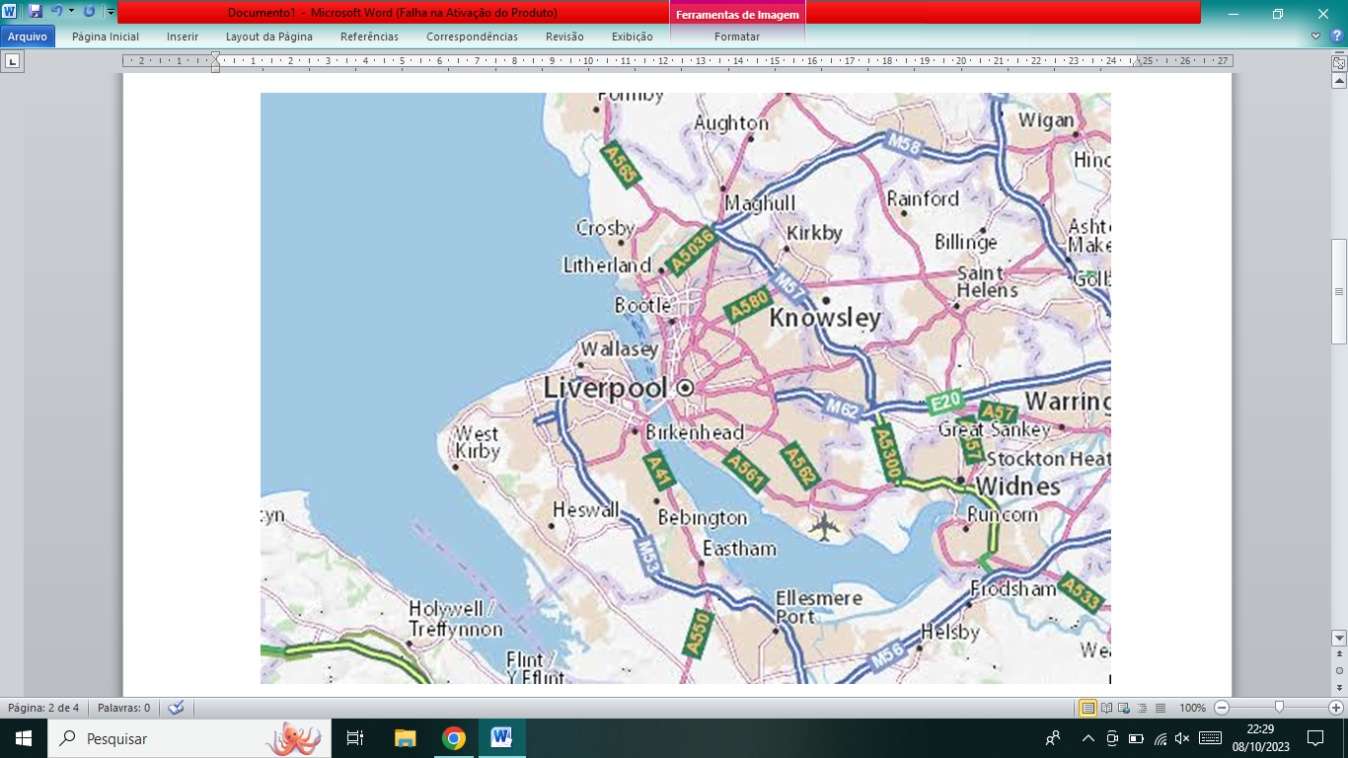Click the first-line indent marker on ruler
The height and width of the screenshot is (758, 1348).
coord(215,56)
